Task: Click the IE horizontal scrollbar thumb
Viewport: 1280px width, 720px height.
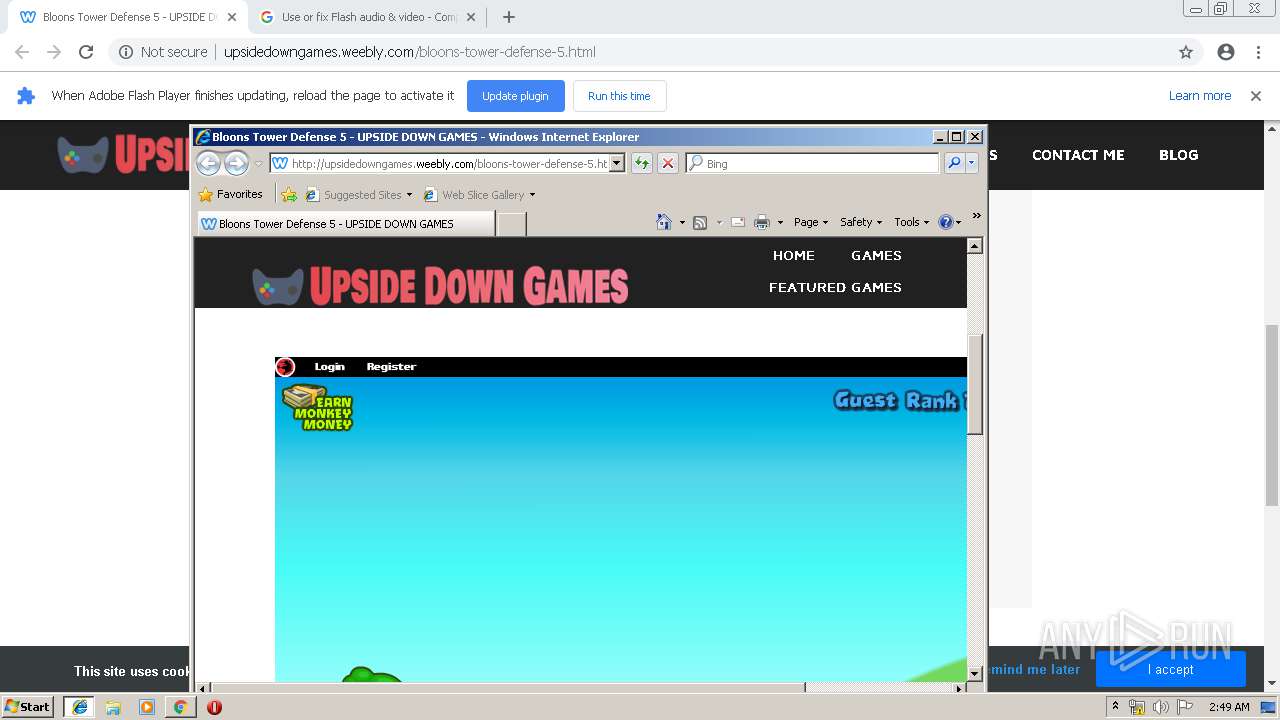Action: pyautogui.click(x=508, y=688)
